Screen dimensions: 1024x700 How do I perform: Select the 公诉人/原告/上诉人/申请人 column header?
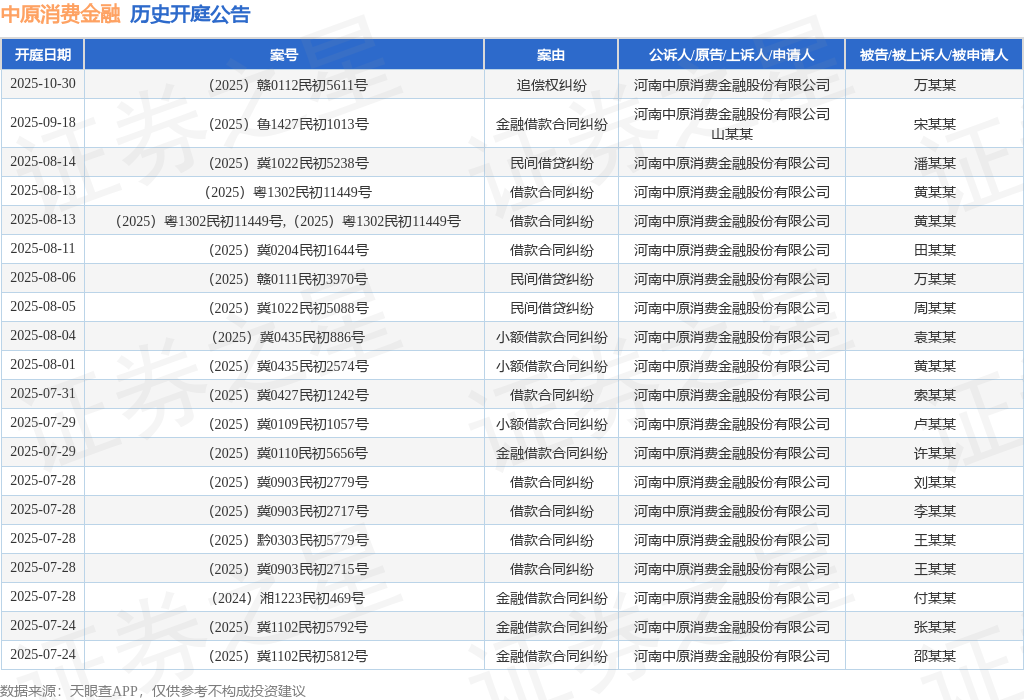tap(731, 55)
